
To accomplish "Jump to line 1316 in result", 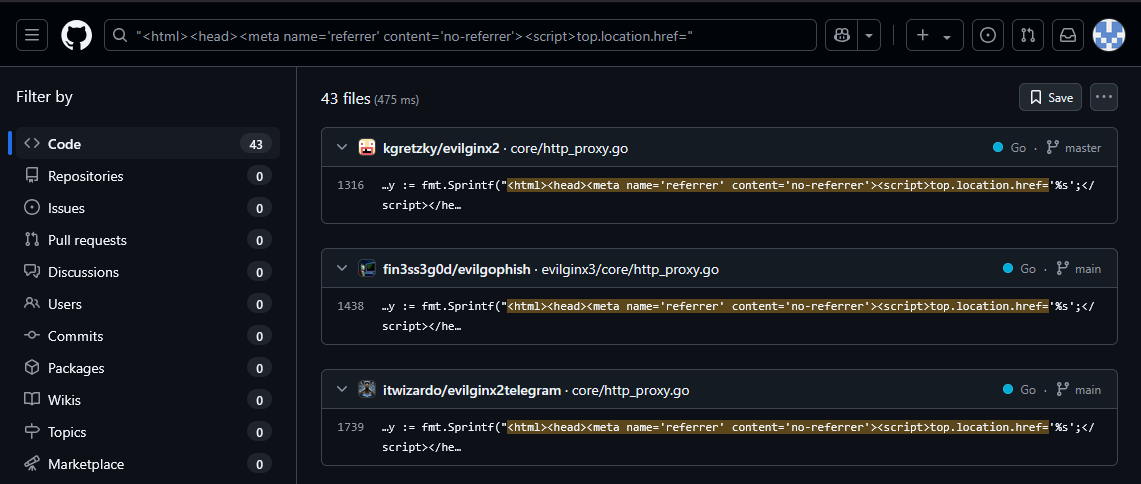I will (x=351, y=185).
